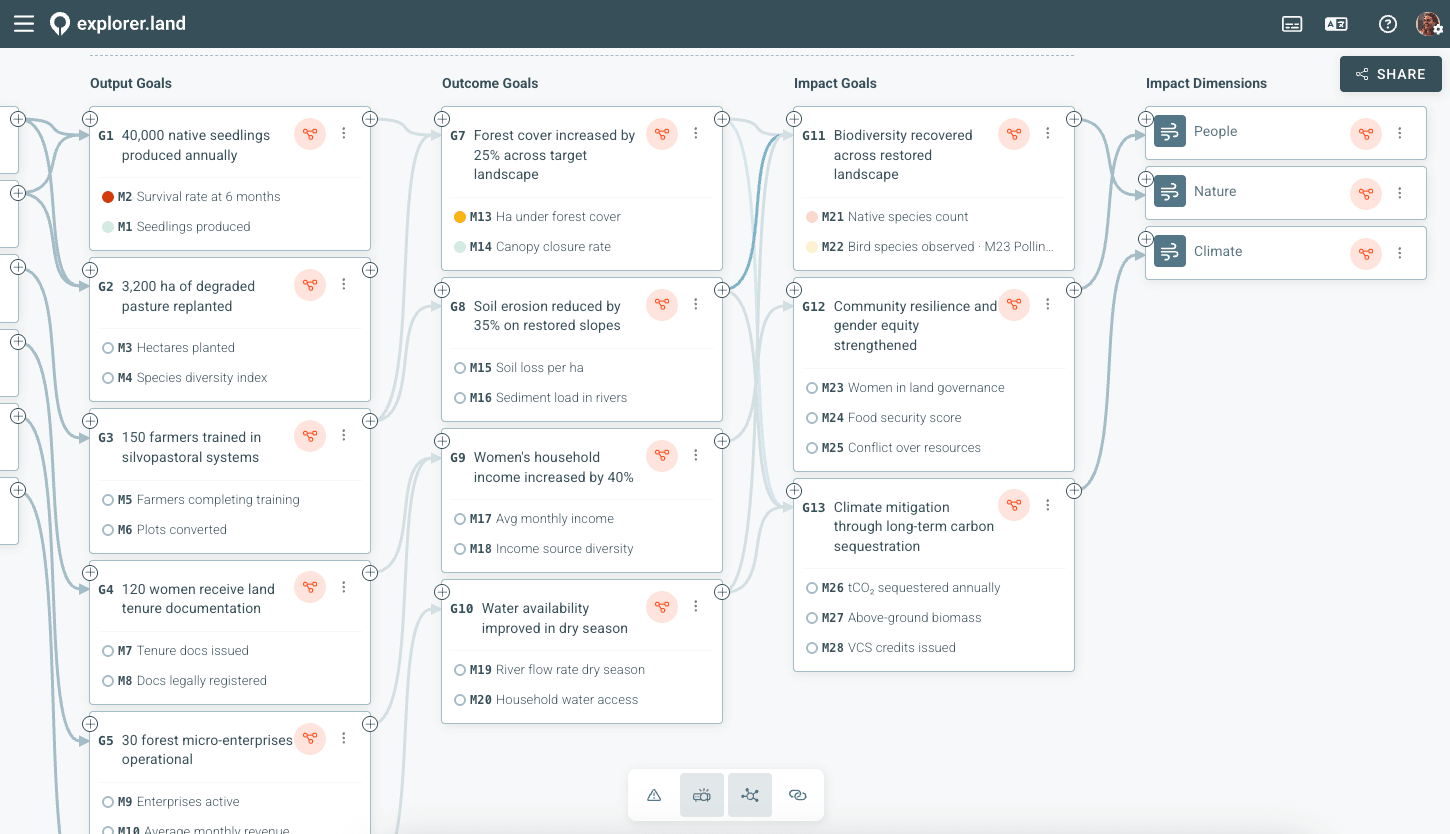Click the plus connector at Climate card's top-left corner
1450x834 pixels.
[x=1146, y=239]
